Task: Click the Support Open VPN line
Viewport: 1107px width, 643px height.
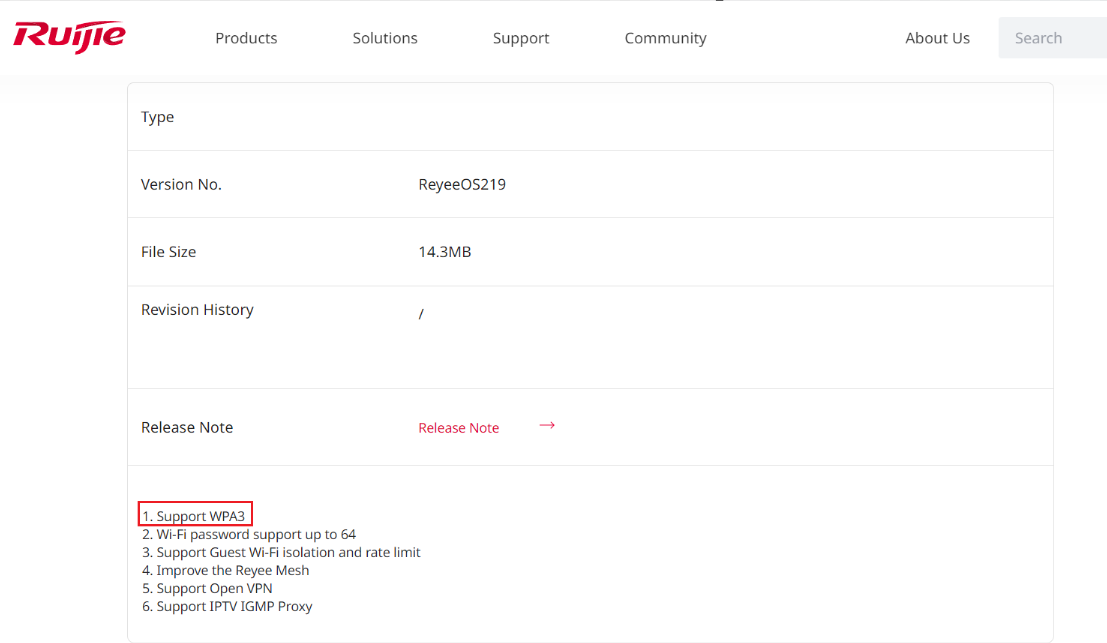Action: click(x=207, y=588)
